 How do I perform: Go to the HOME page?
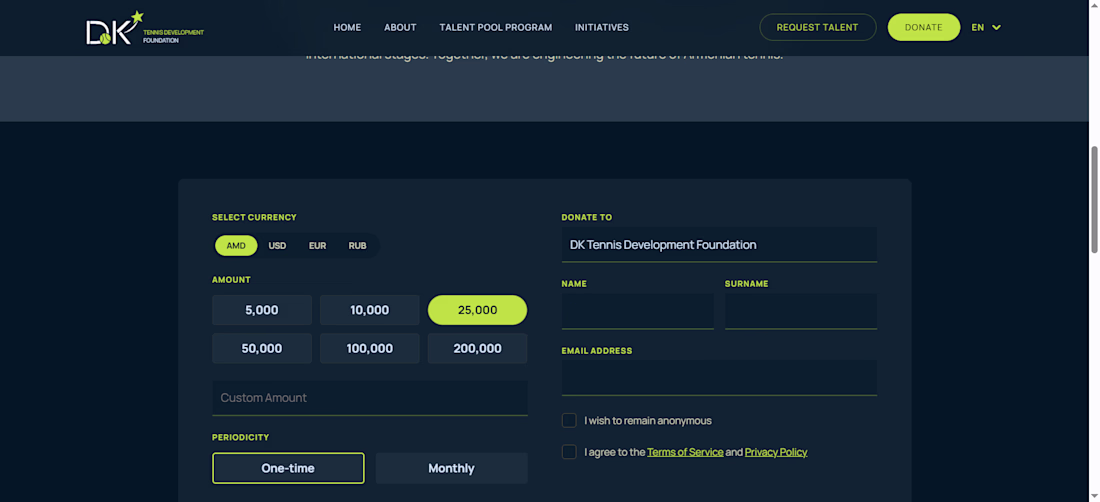point(347,27)
